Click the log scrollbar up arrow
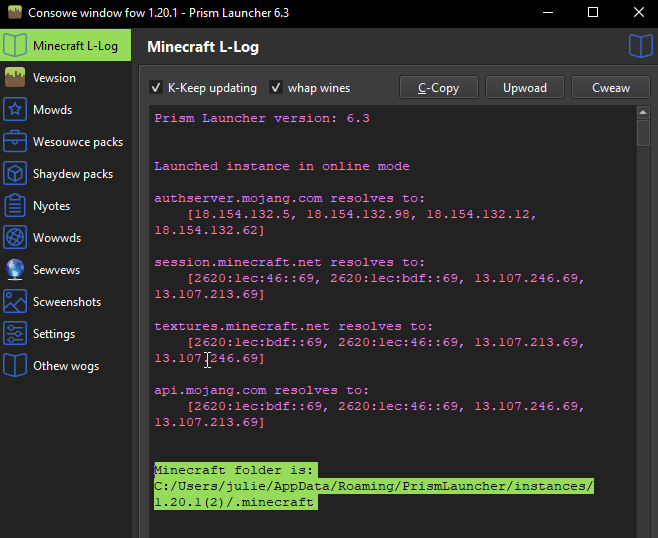The height and width of the screenshot is (538, 658). [x=643, y=115]
